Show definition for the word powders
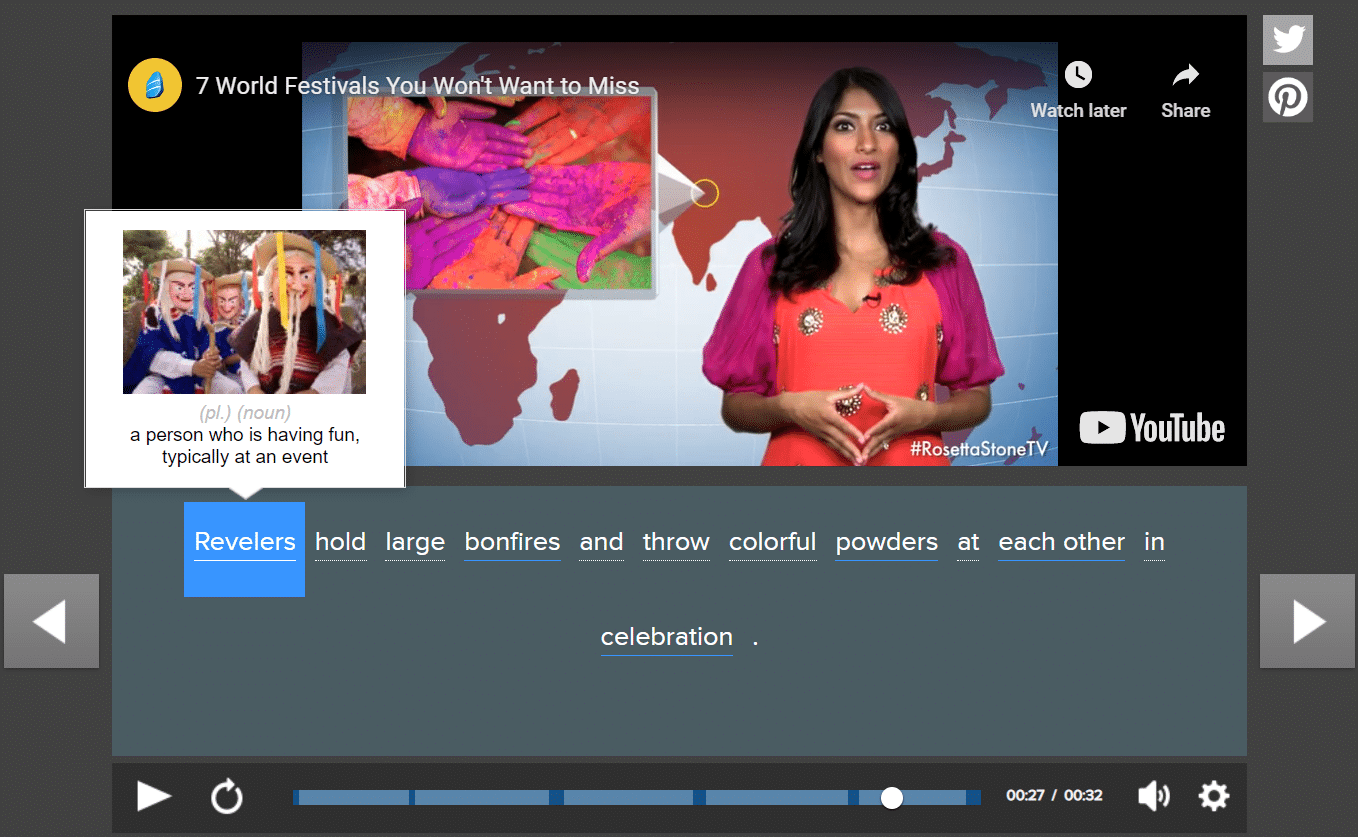Screen dimensions: 1358x837 886,543
